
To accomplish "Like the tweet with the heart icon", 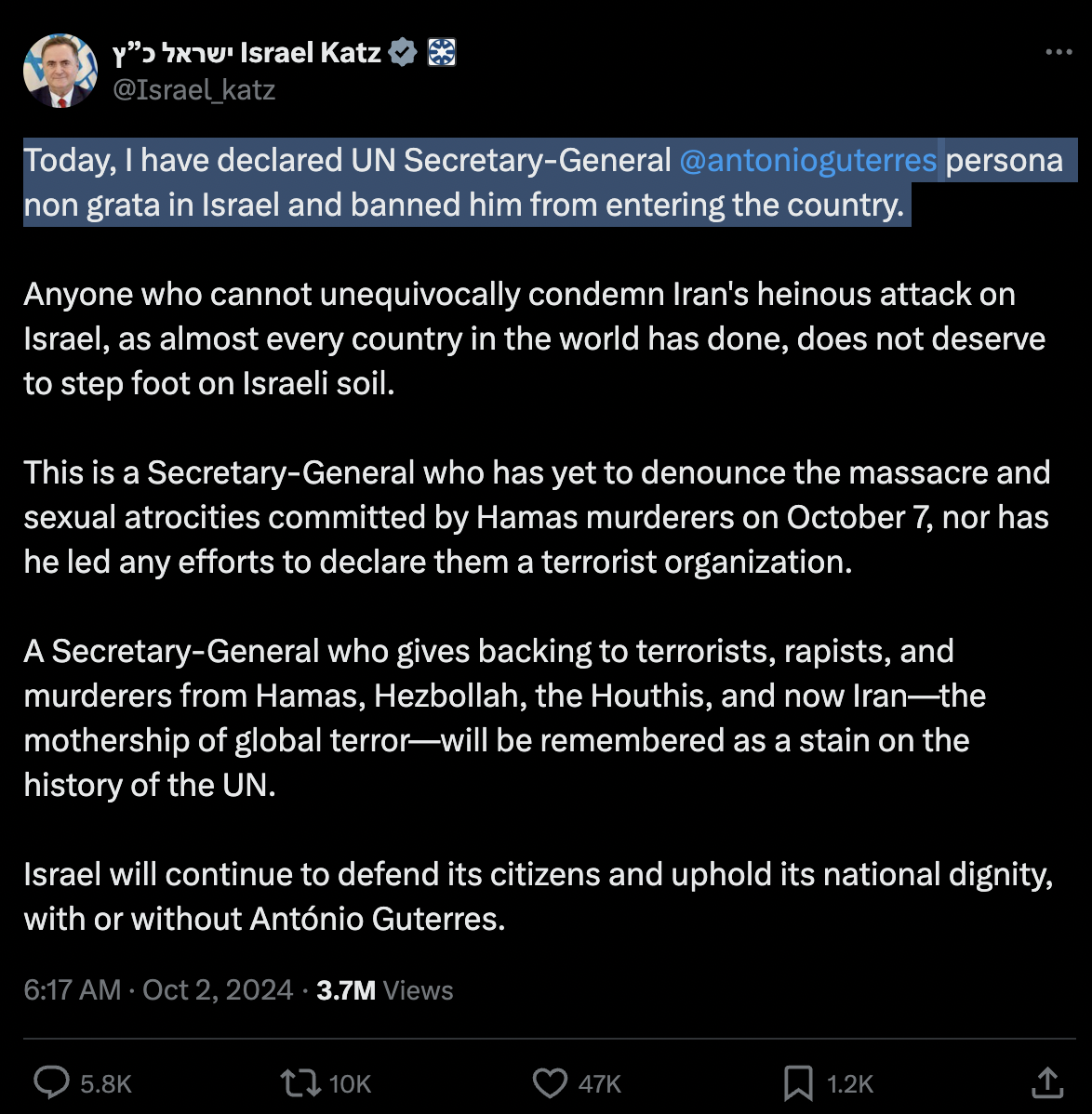I will pyautogui.click(x=550, y=1082).
